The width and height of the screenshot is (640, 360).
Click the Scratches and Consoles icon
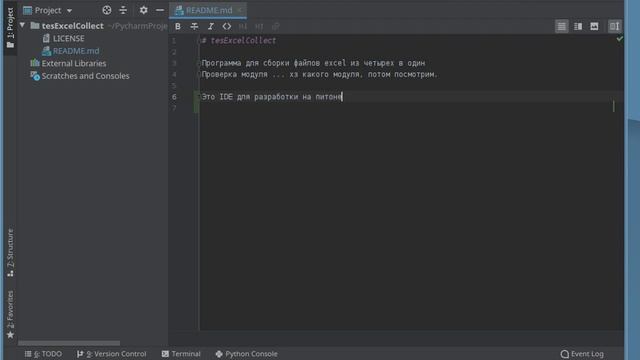[35, 76]
